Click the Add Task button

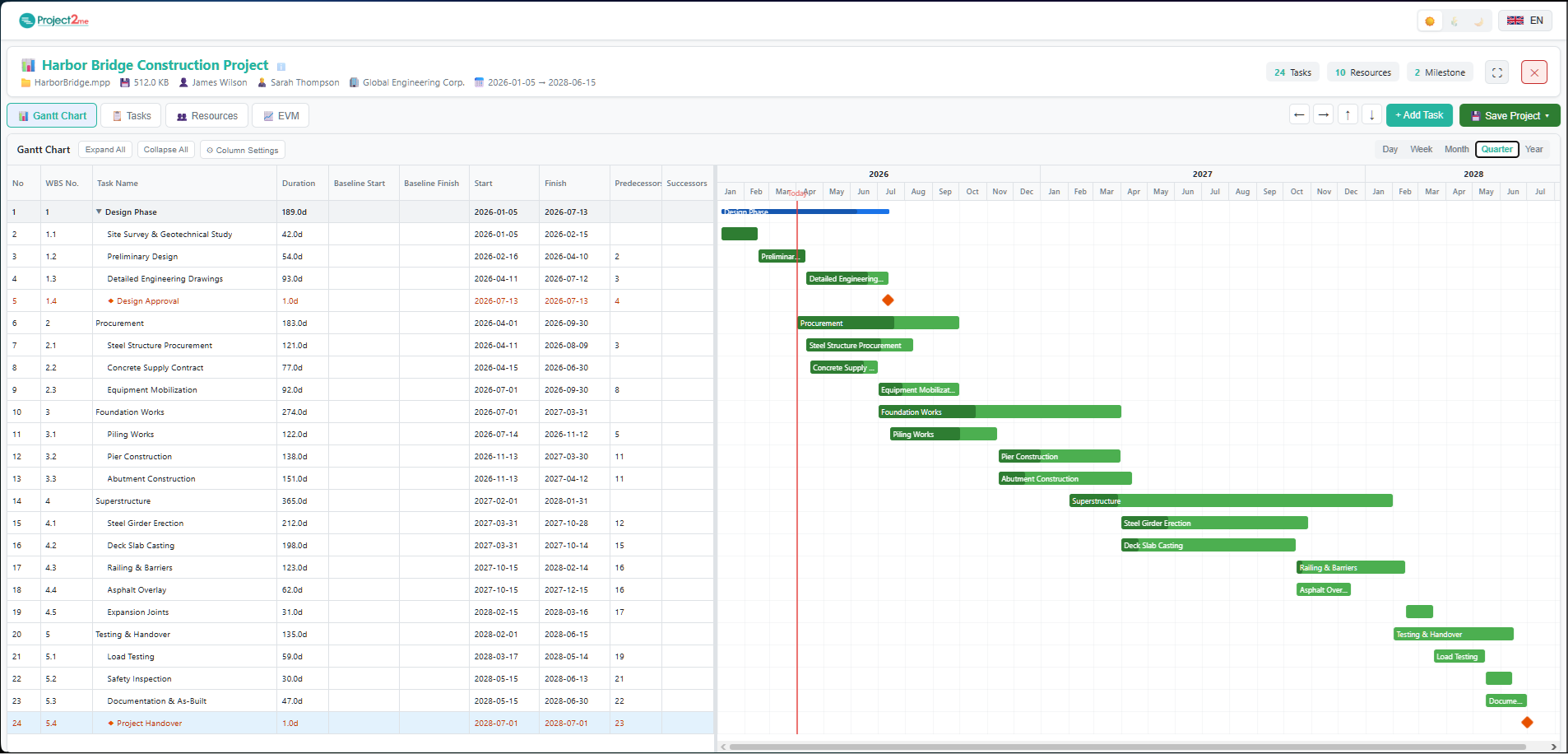(x=1419, y=115)
